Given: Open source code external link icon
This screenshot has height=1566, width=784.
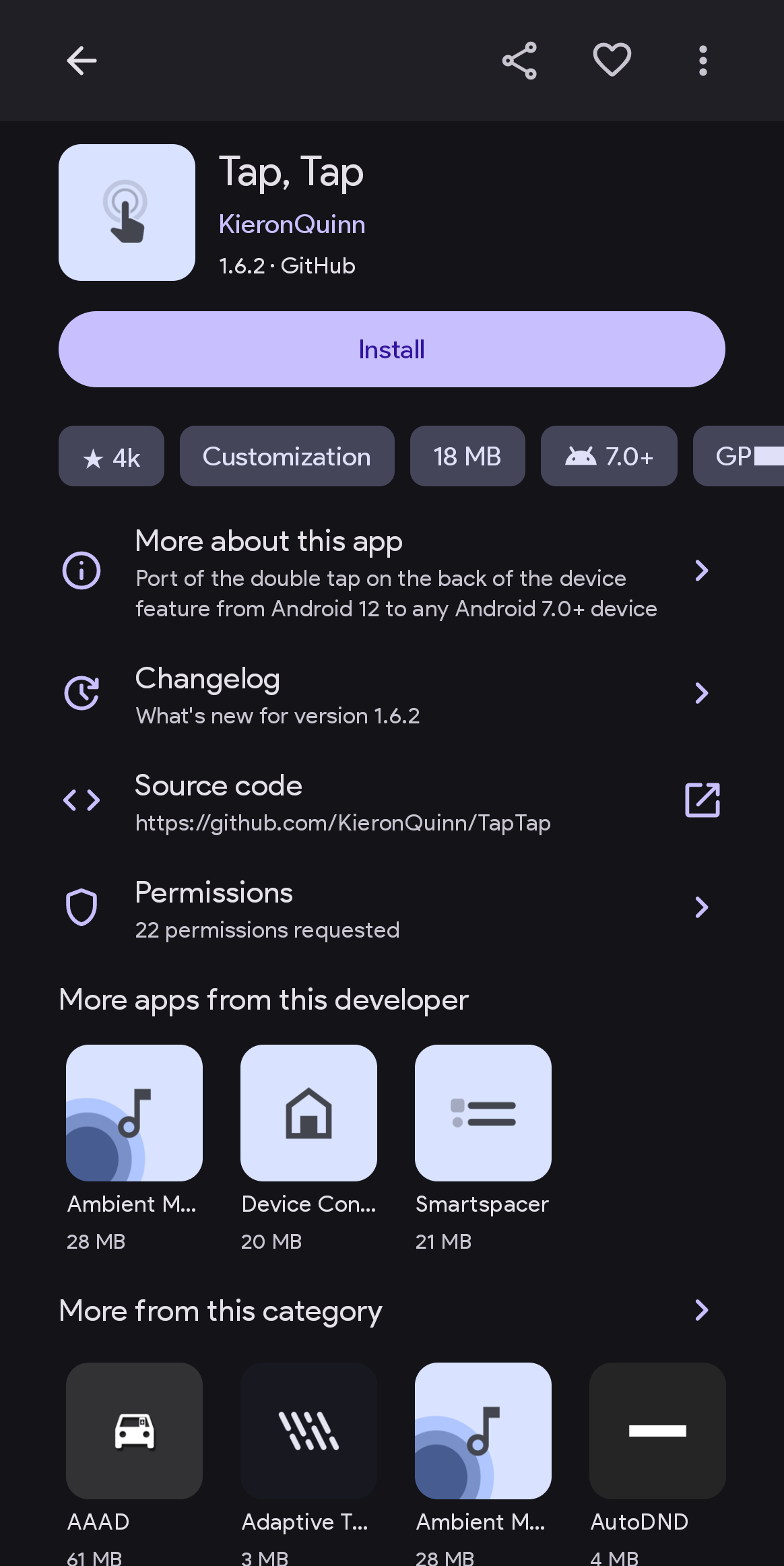Looking at the screenshot, I should click(x=703, y=800).
